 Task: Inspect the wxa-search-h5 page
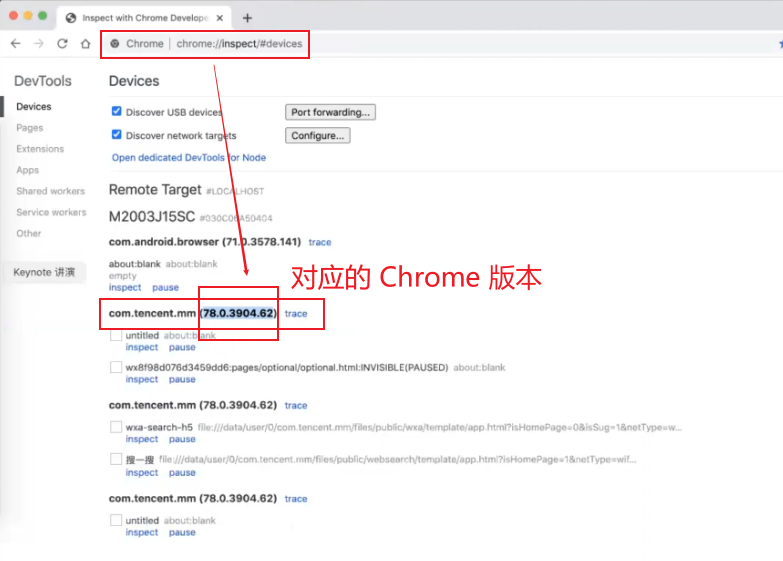(x=142, y=439)
